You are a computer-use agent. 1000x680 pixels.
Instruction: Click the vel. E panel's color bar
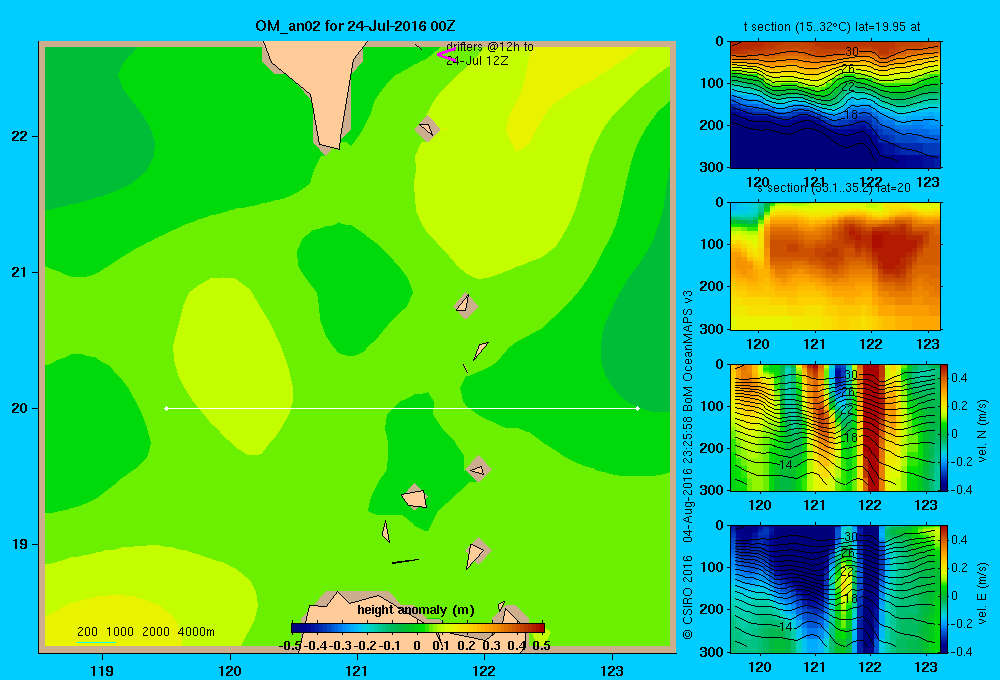pos(944,589)
